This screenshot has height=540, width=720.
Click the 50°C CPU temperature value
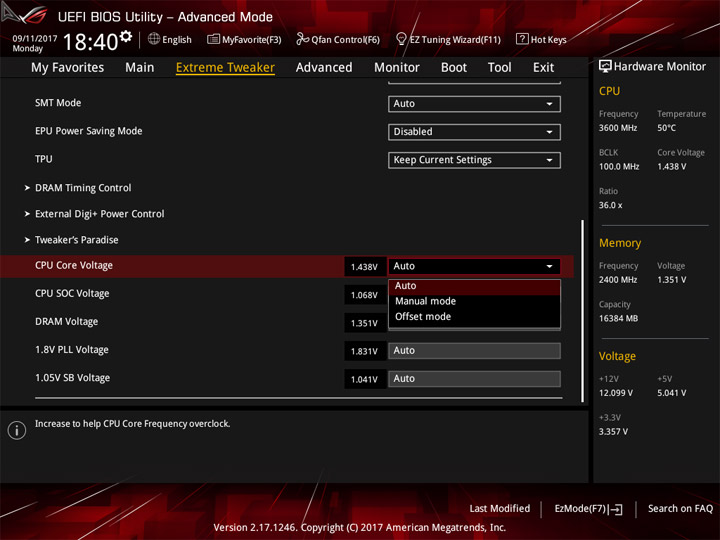pyautogui.click(x=666, y=128)
